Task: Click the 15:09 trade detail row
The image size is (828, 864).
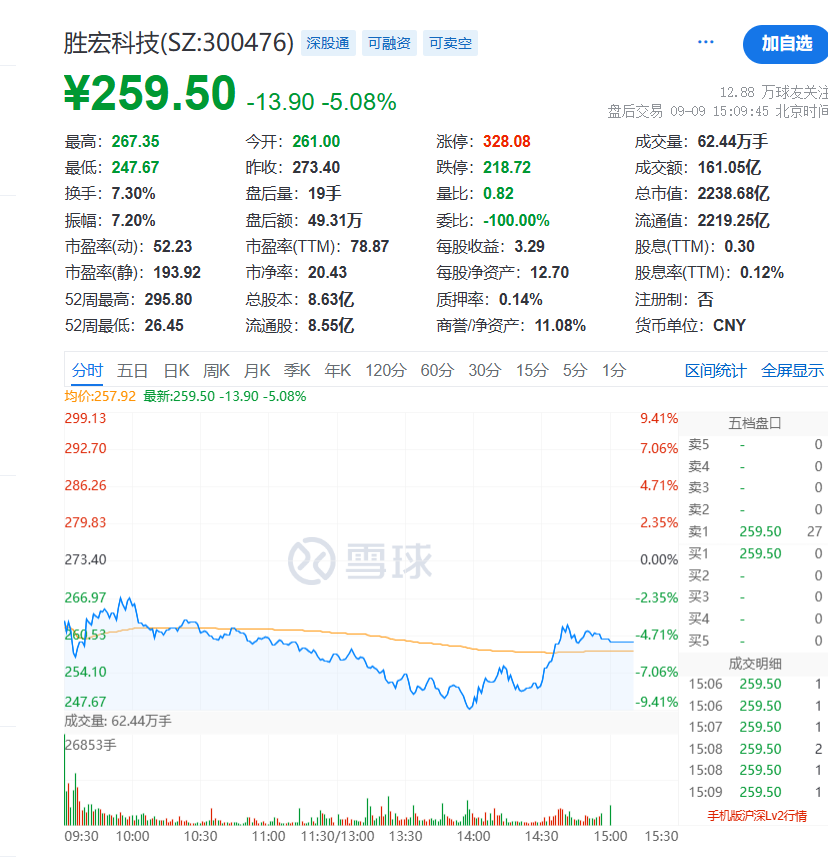Action: click(755, 792)
